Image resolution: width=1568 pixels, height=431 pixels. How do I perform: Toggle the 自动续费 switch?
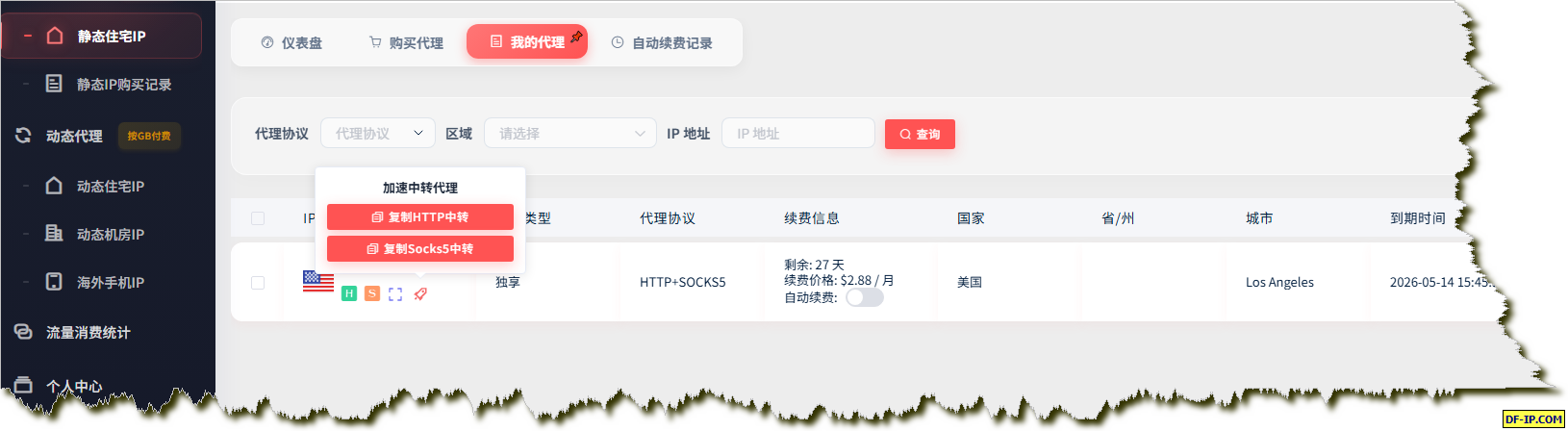pos(865,297)
